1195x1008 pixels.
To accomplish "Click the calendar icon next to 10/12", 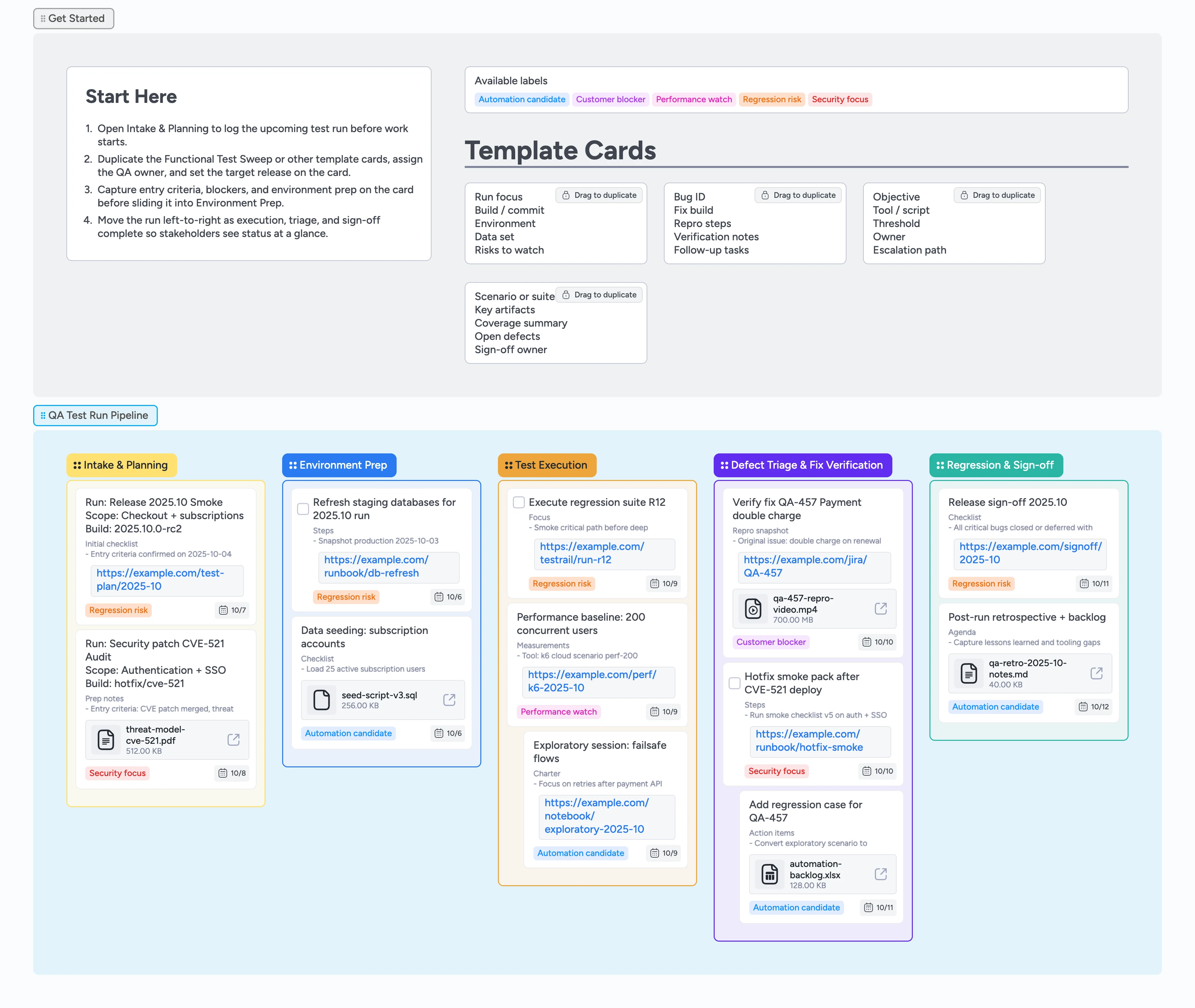I will (1083, 706).
